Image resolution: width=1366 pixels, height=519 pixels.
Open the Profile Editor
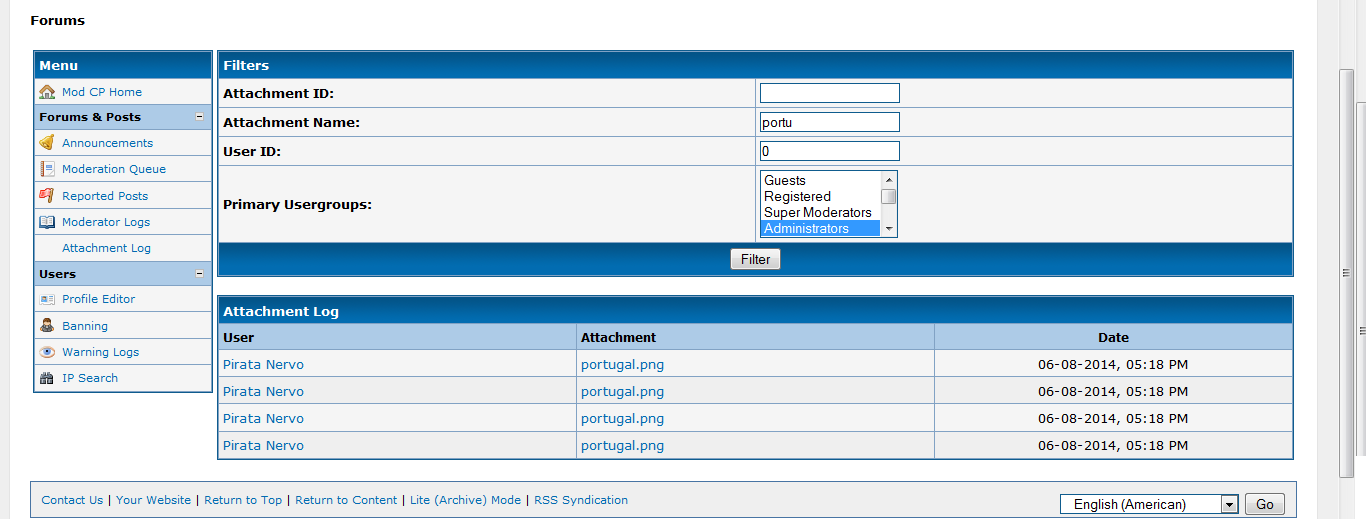point(98,299)
